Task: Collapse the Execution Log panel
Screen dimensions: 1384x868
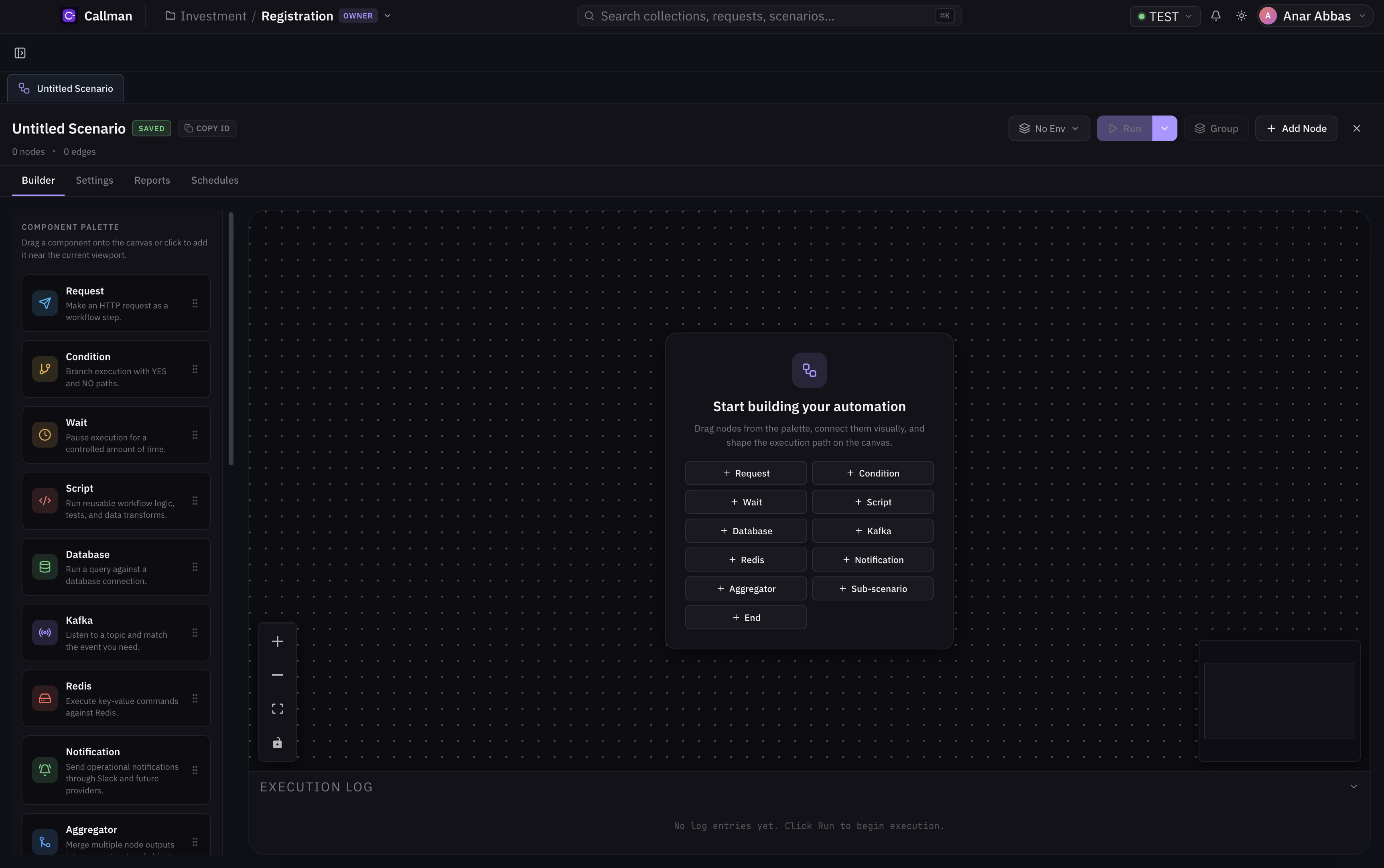Action: [1354, 787]
